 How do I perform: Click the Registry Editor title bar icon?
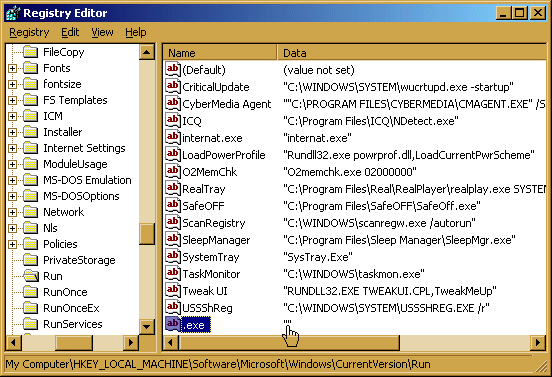pos(13,13)
